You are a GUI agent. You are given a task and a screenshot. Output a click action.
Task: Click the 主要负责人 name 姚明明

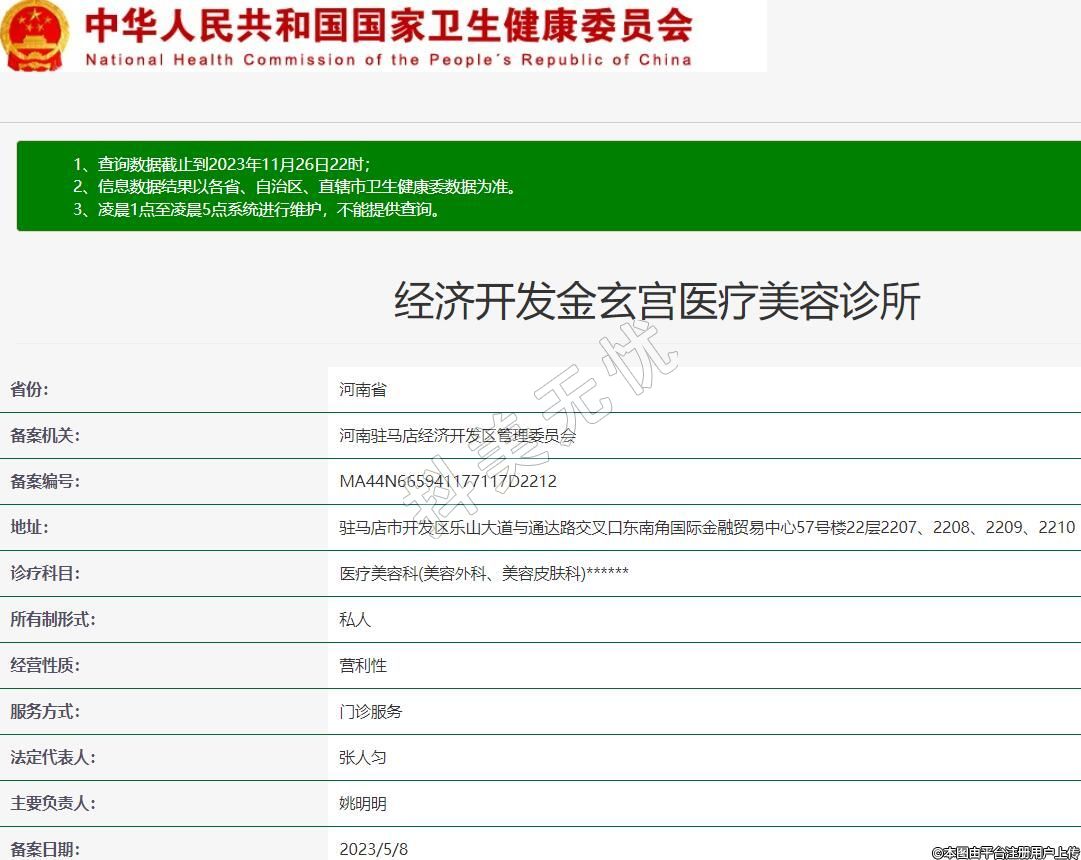(x=363, y=803)
